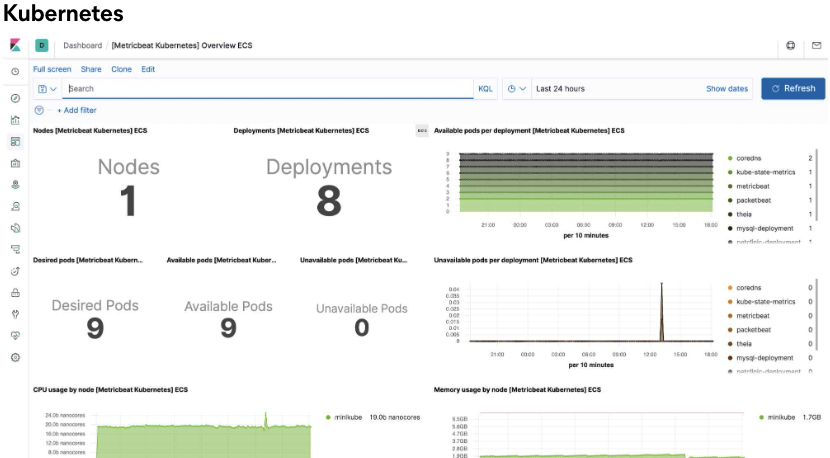Click Full screen in the dashboard menu
This screenshot has width=830, height=458.
coord(52,69)
